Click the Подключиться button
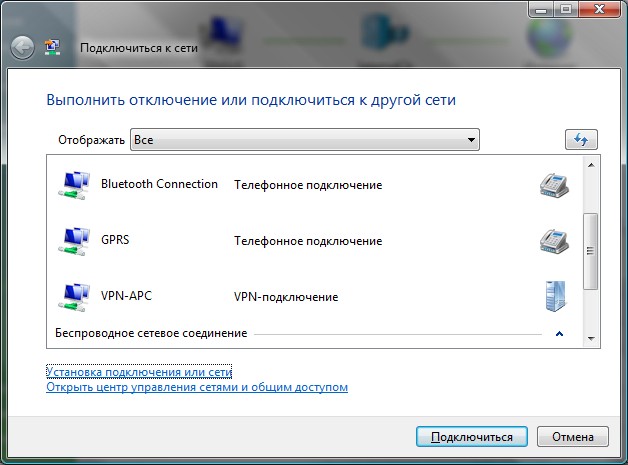 click(472, 437)
